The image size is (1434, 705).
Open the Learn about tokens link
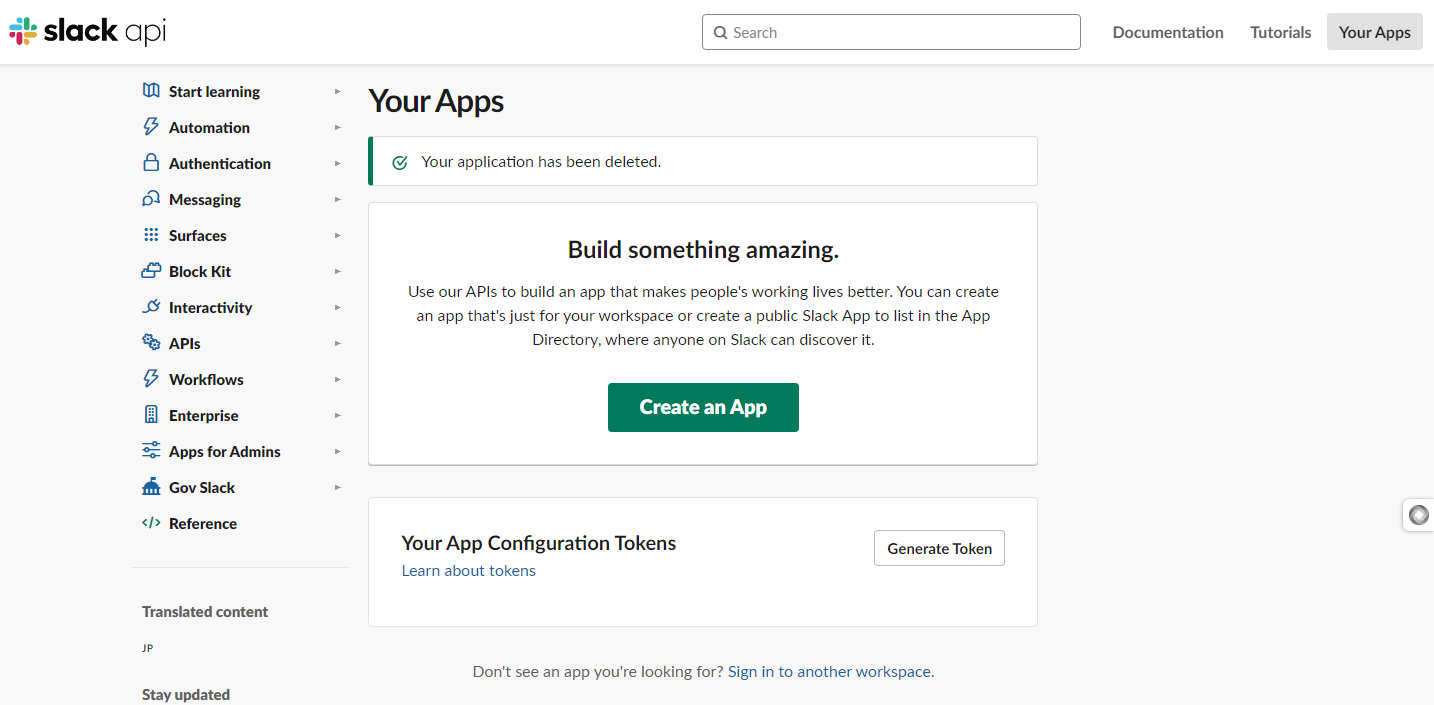tap(468, 571)
